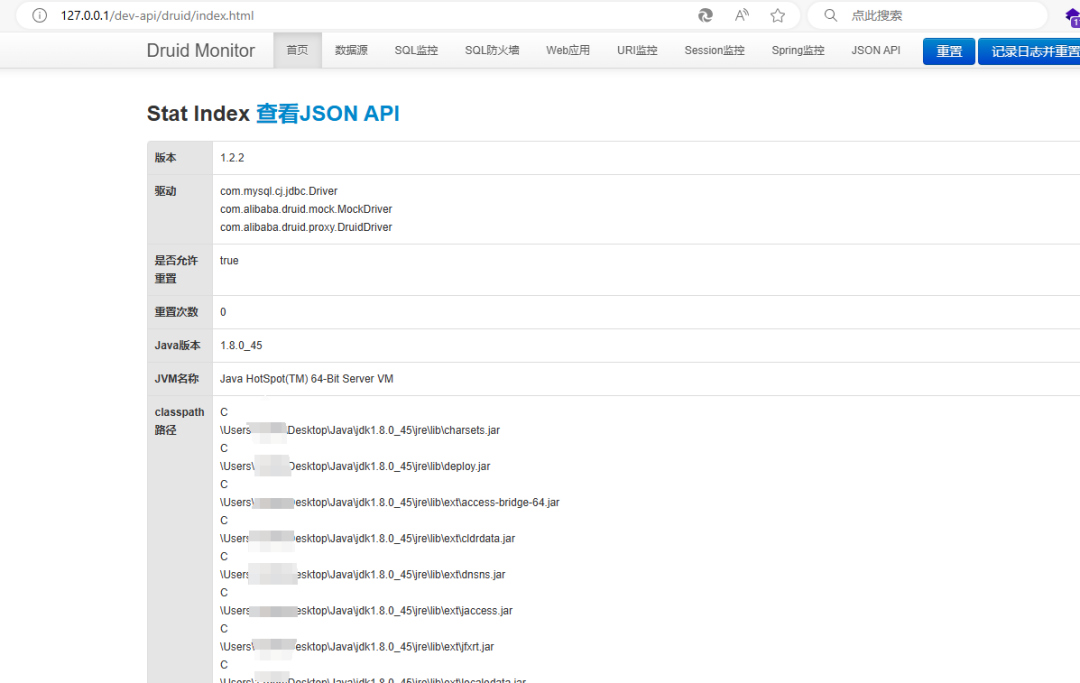1080x683 pixels.
Task: Click com.alibaba.druid.proxy.DruidDriver text
Action: click(306, 227)
